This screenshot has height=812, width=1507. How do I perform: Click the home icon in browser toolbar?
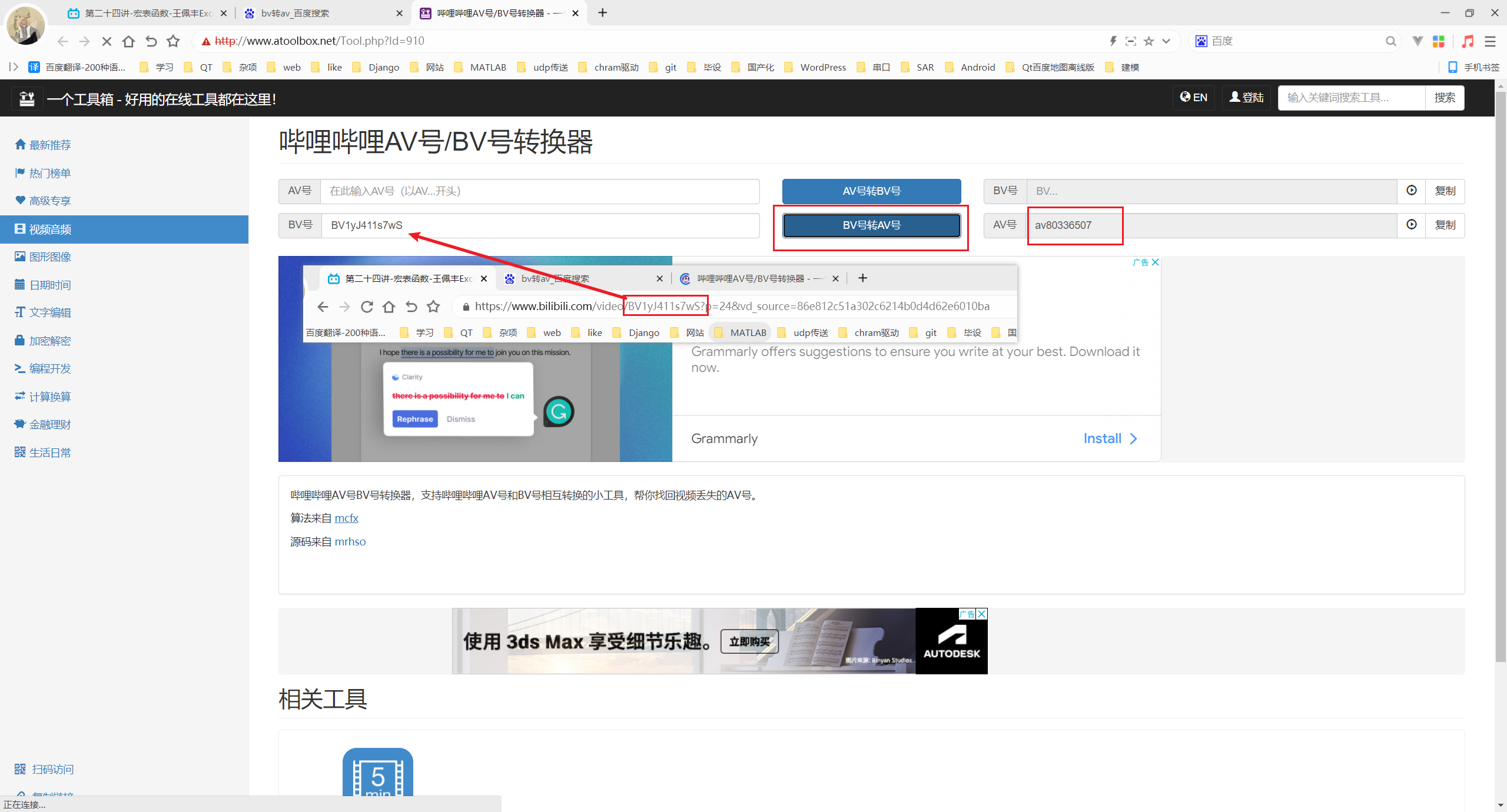[128, 41]
